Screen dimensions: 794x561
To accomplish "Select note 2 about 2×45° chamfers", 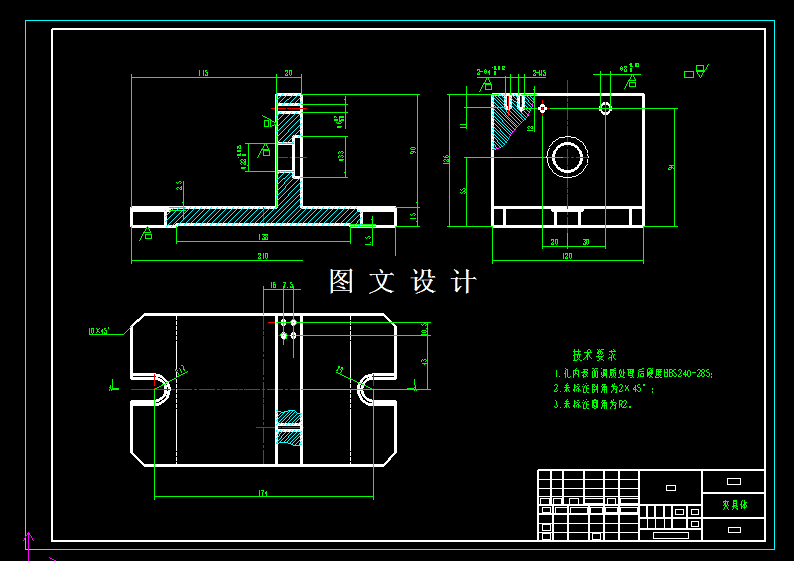I will coord(604,389).
